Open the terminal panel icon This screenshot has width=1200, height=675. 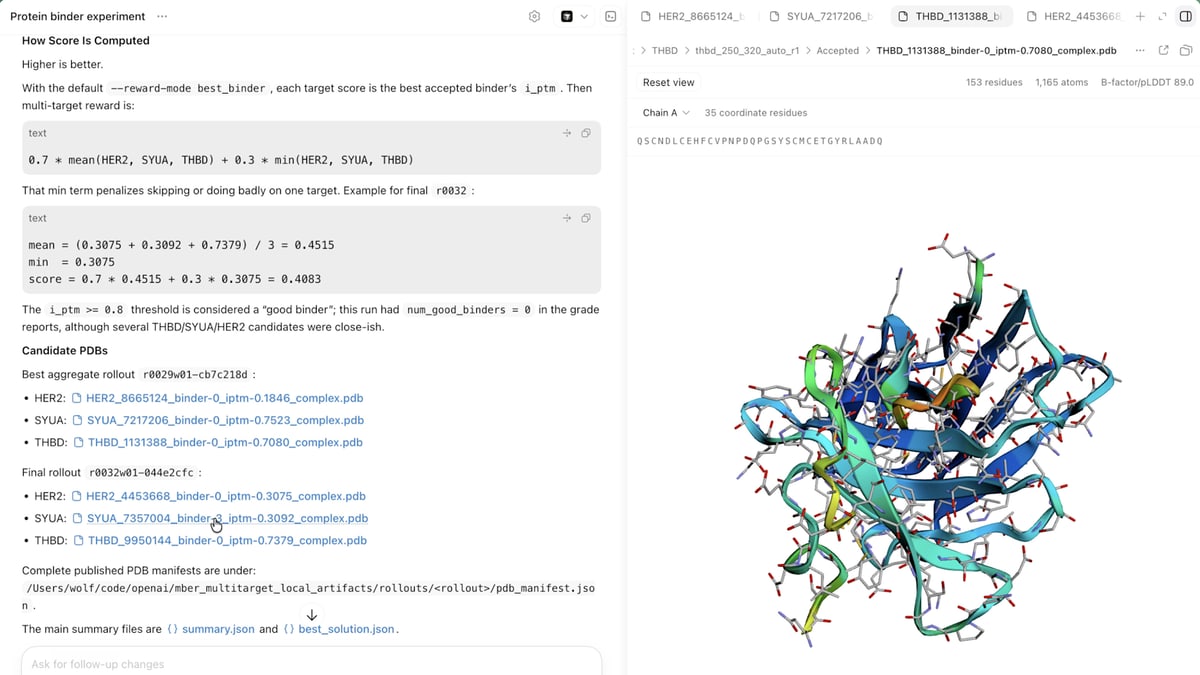pos(610,17)
